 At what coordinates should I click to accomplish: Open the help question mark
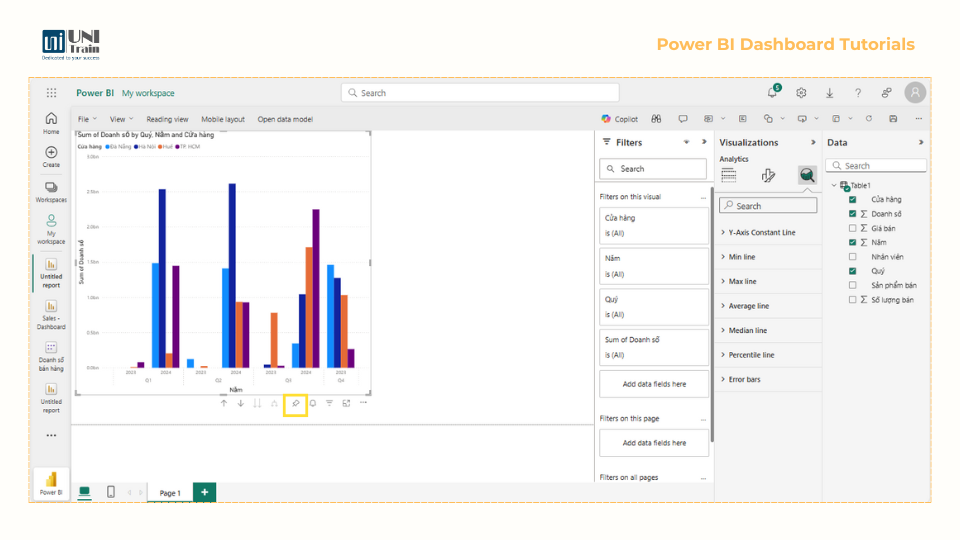tap(858, 93)
